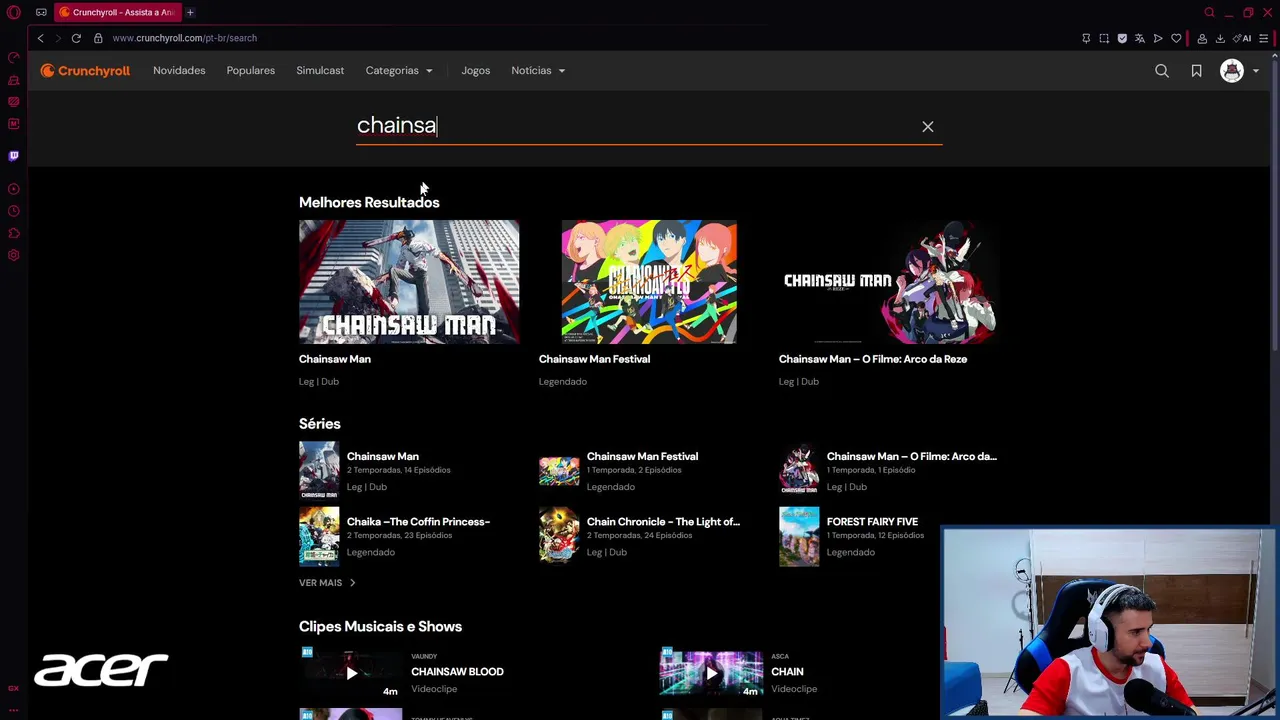Search tabs with top magnifier icon
Image resolution: width=1280 pixels, height=720 pixels.
tap(1209, 12)
